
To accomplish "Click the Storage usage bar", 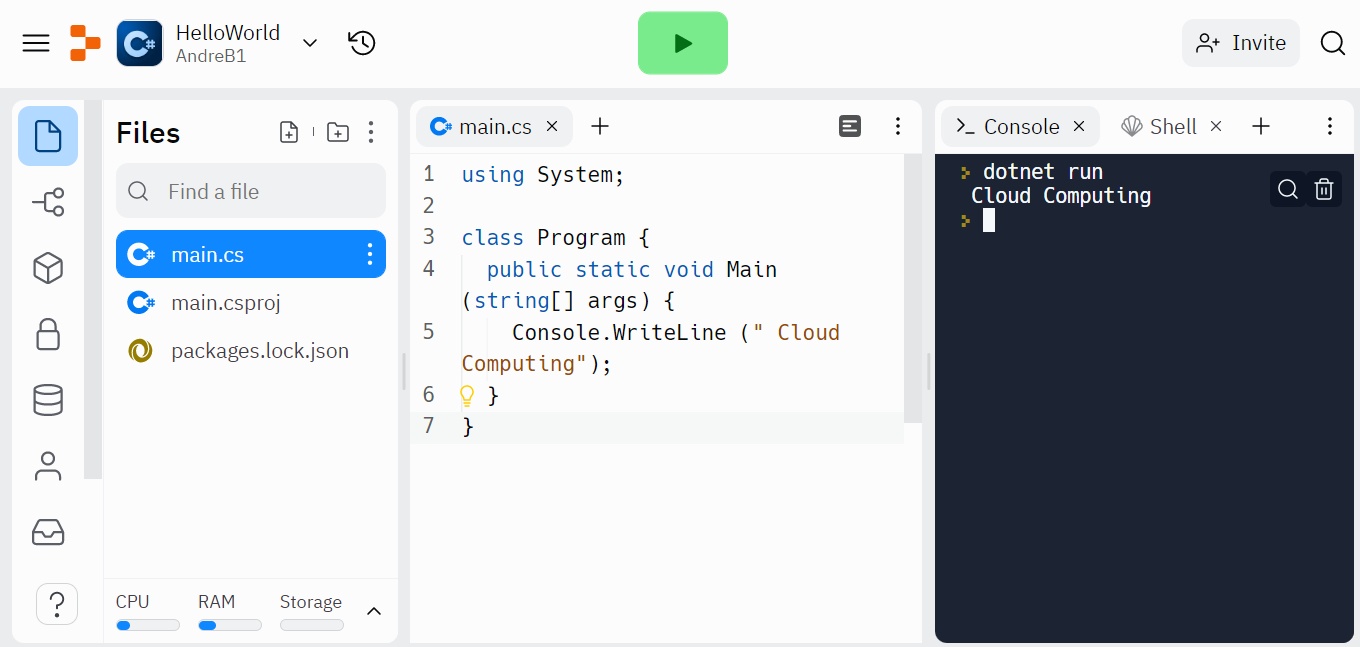I will pyautogui.click(x=312, y=625).
